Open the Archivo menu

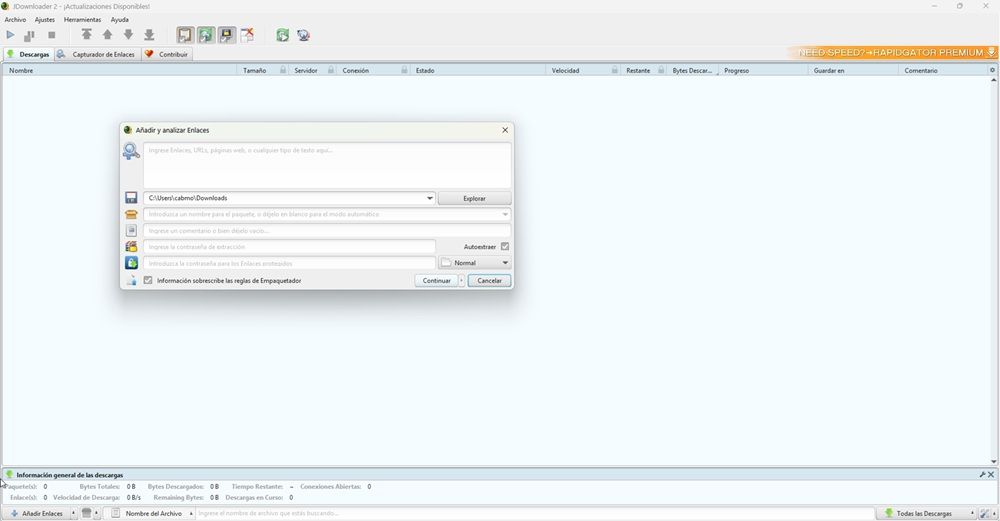click(15, 20)
